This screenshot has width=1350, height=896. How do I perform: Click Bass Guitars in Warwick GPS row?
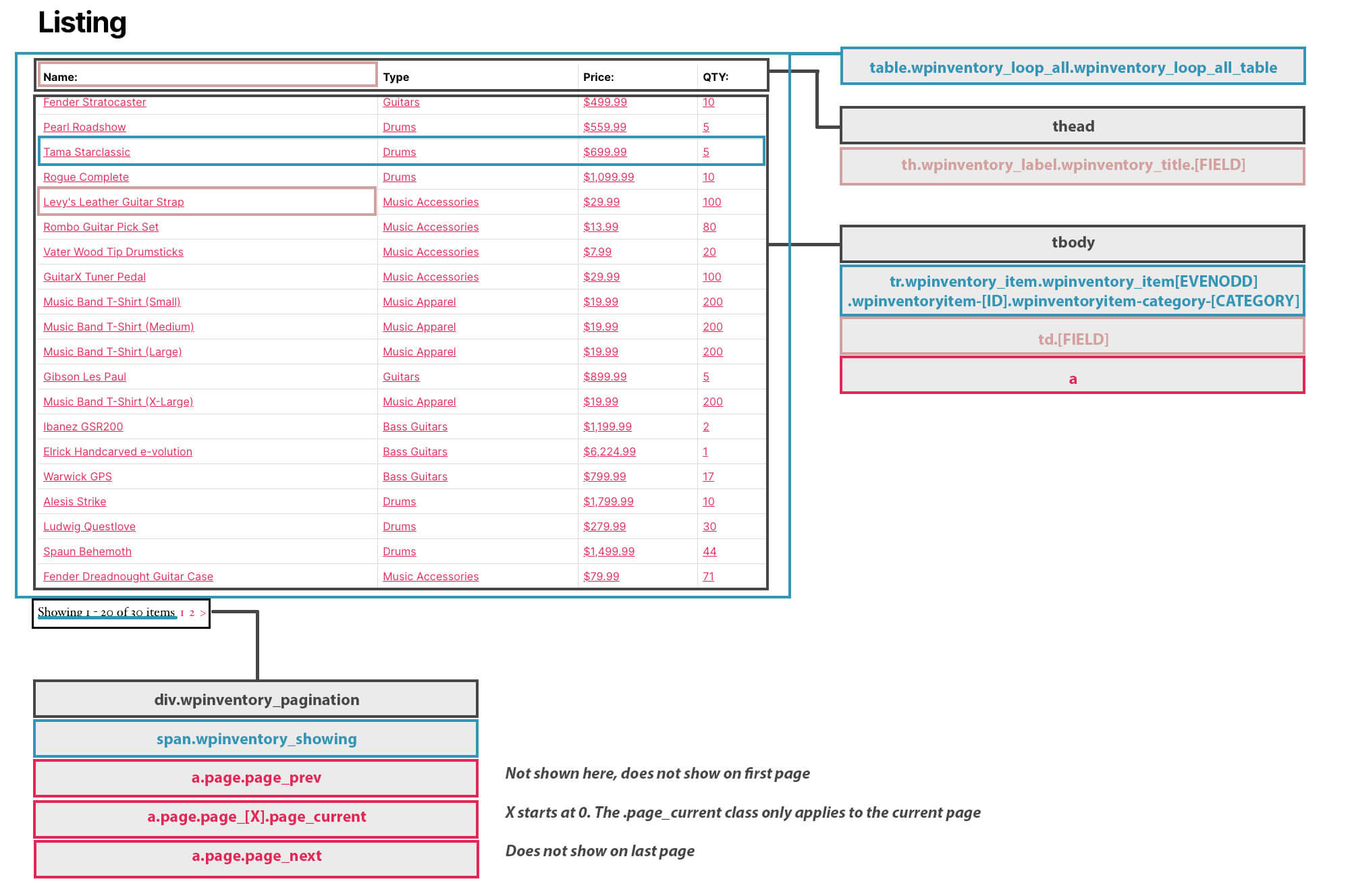415,476
